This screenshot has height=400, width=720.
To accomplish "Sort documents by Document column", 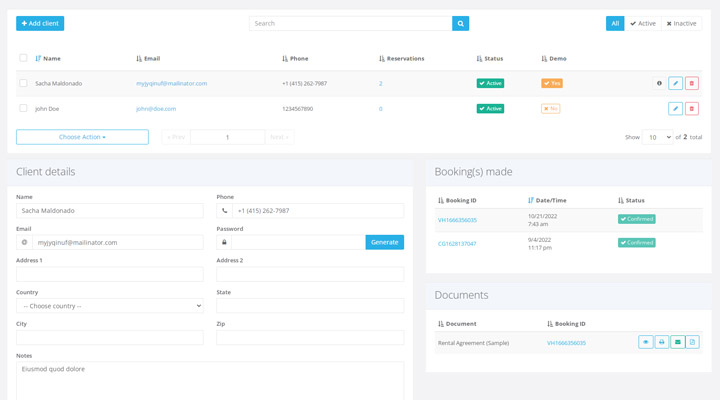I will tap(457, 324).
